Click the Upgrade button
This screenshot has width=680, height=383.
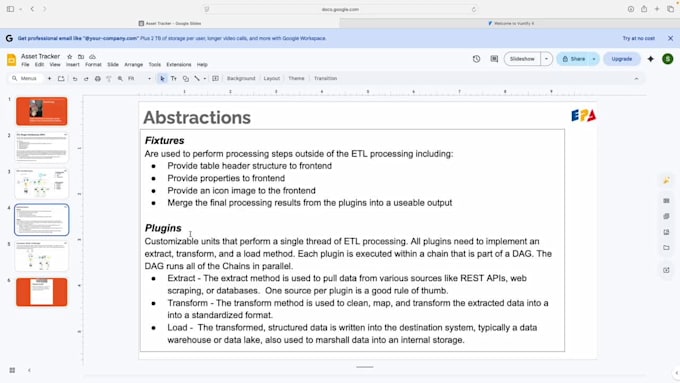621,59
